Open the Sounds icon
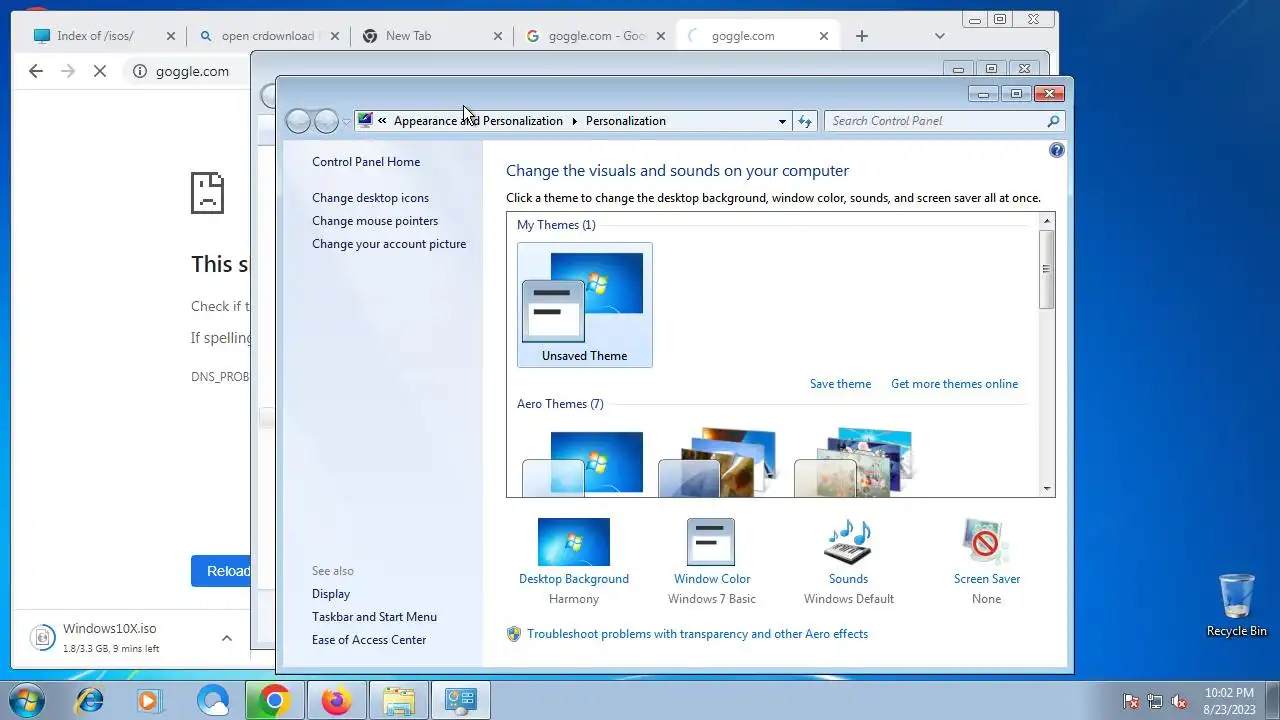 tap(848, 542)
